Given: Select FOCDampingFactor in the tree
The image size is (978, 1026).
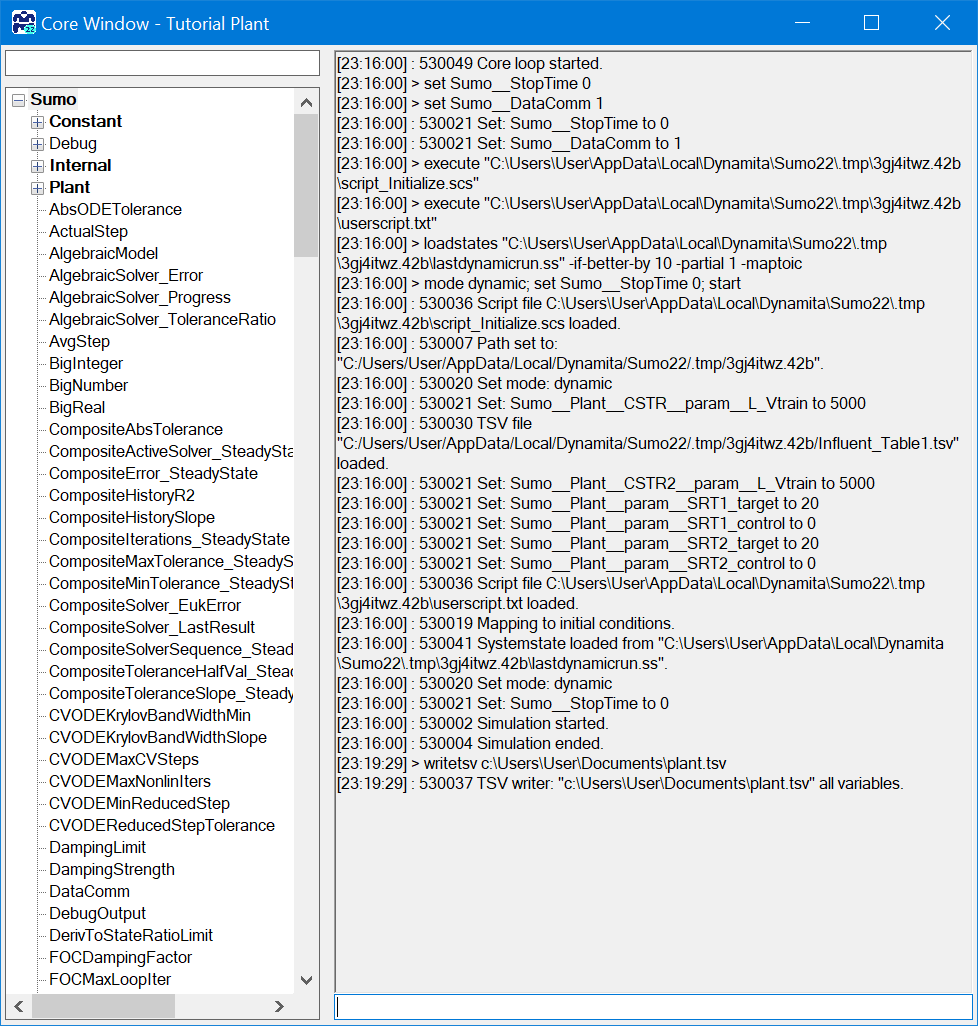Looking at the screenshot, I should 120,958.
